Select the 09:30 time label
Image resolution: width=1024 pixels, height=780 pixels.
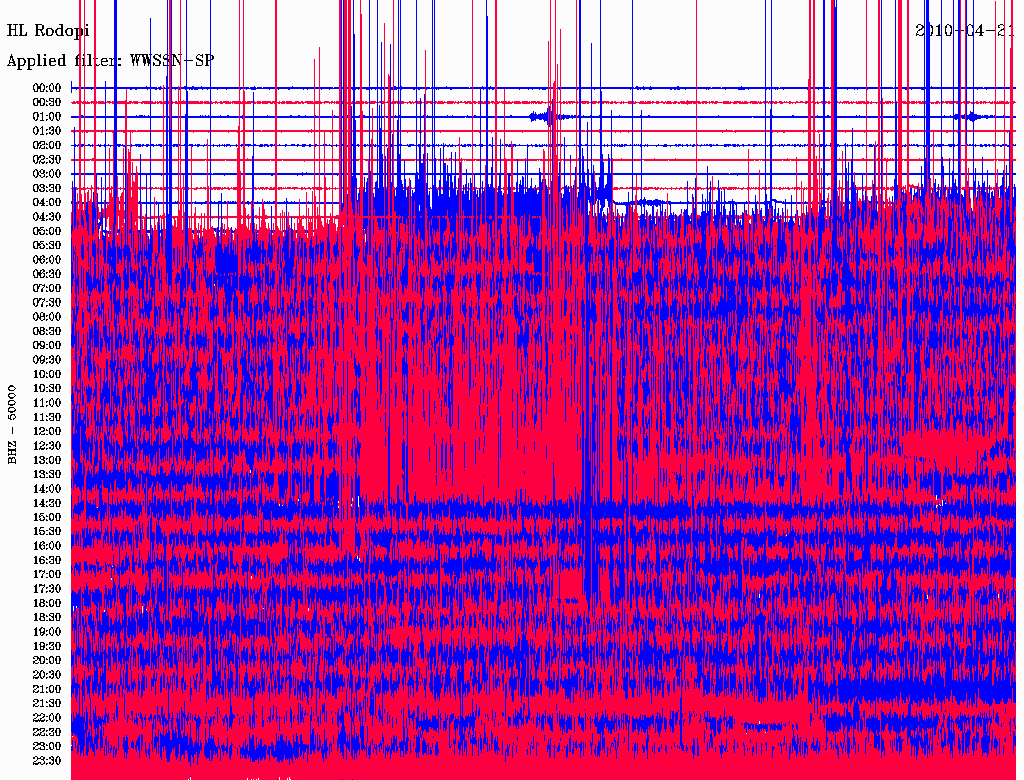coord(47,359)
